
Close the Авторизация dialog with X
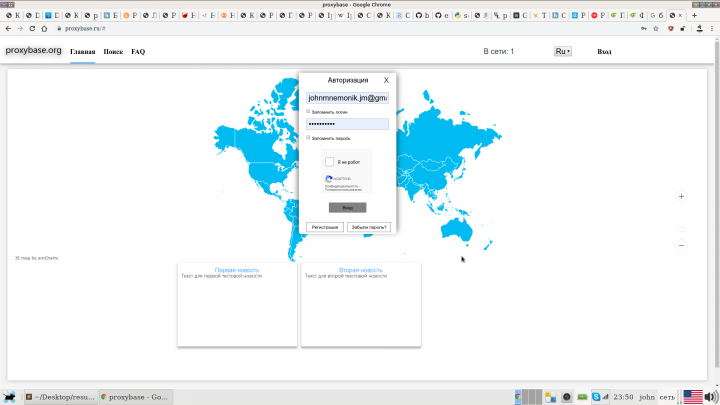386,80
